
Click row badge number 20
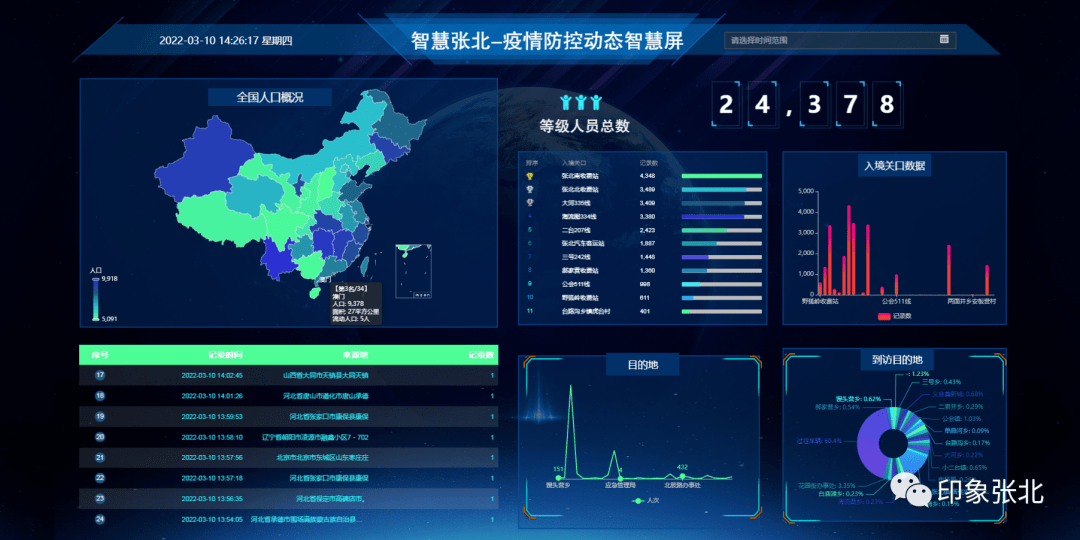coord(100,437)
